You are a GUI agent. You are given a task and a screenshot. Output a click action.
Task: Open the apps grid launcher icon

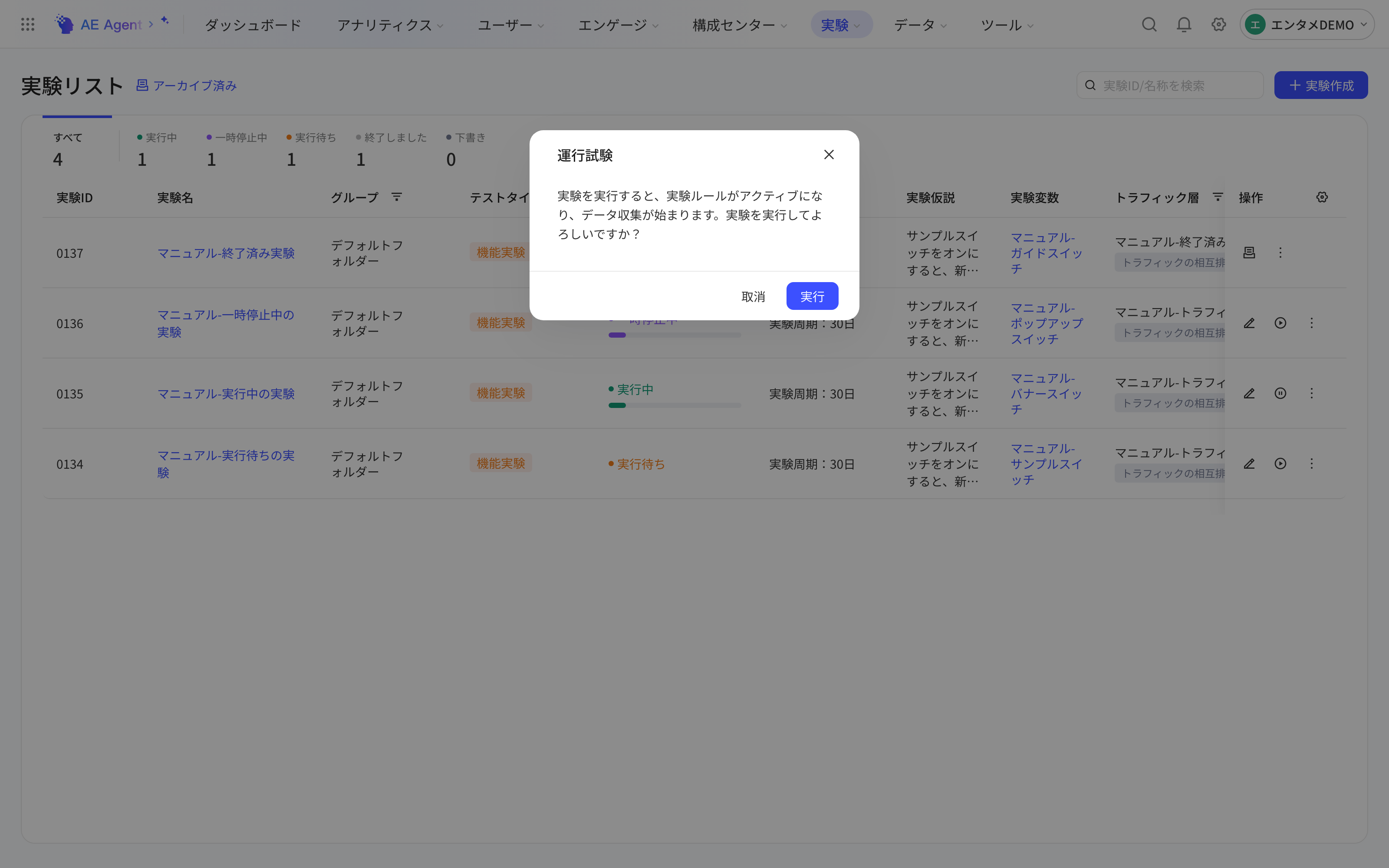27,24
